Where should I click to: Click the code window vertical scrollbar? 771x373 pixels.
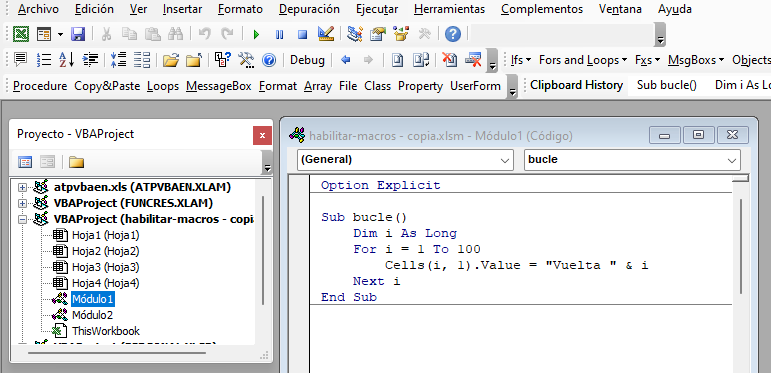pos(741,246)
